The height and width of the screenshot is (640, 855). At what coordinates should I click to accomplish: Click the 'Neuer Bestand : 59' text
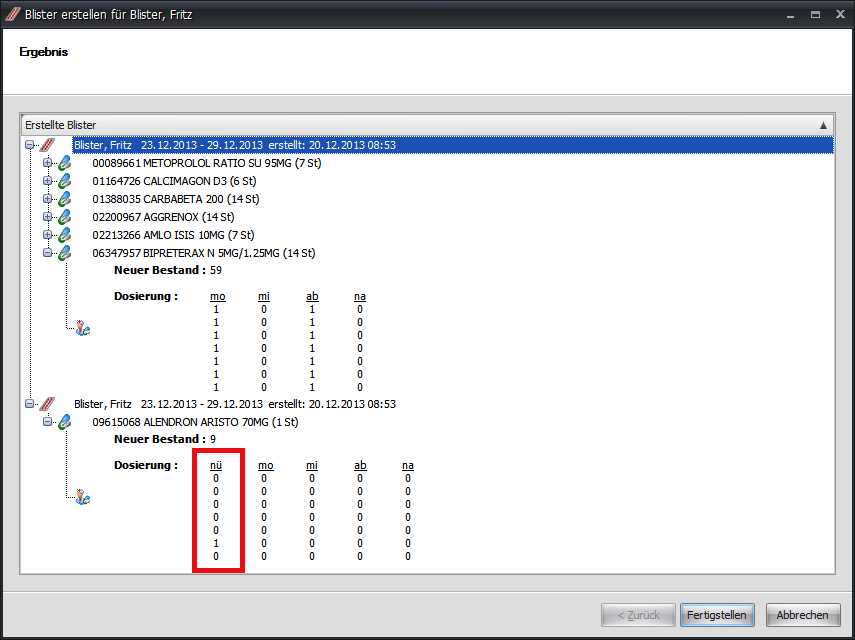168,270
